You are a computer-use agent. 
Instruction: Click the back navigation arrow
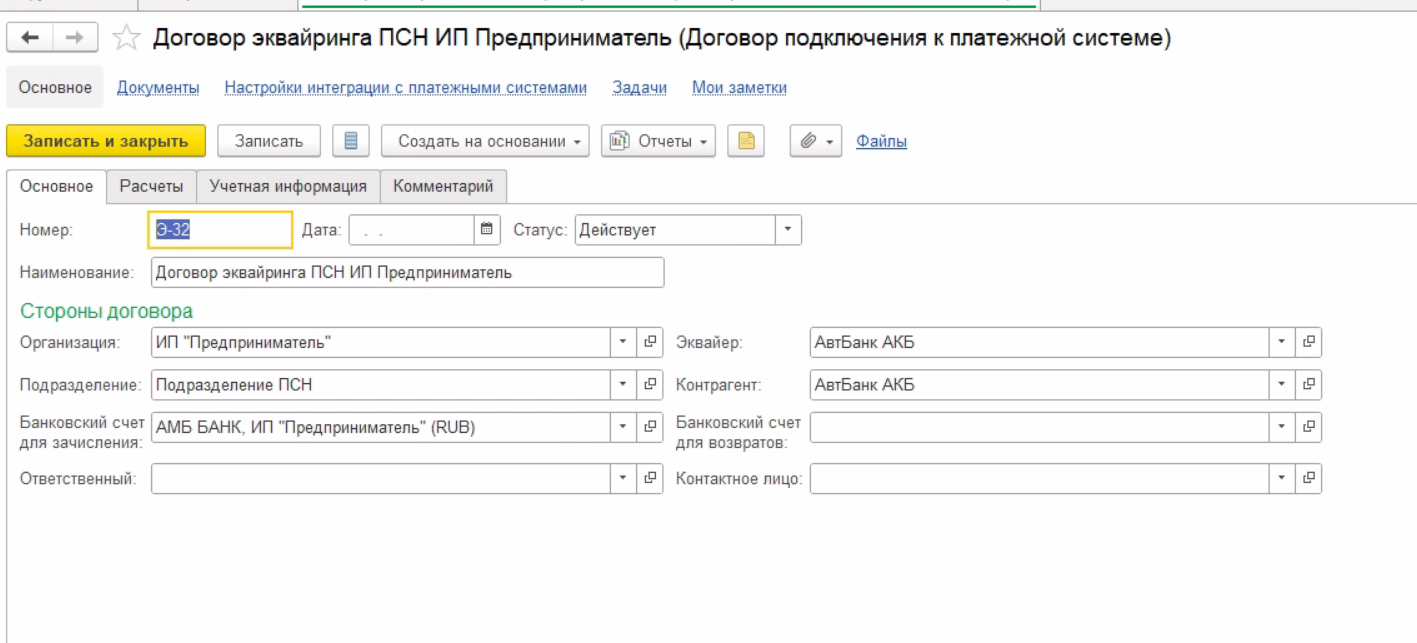[31, 38]
